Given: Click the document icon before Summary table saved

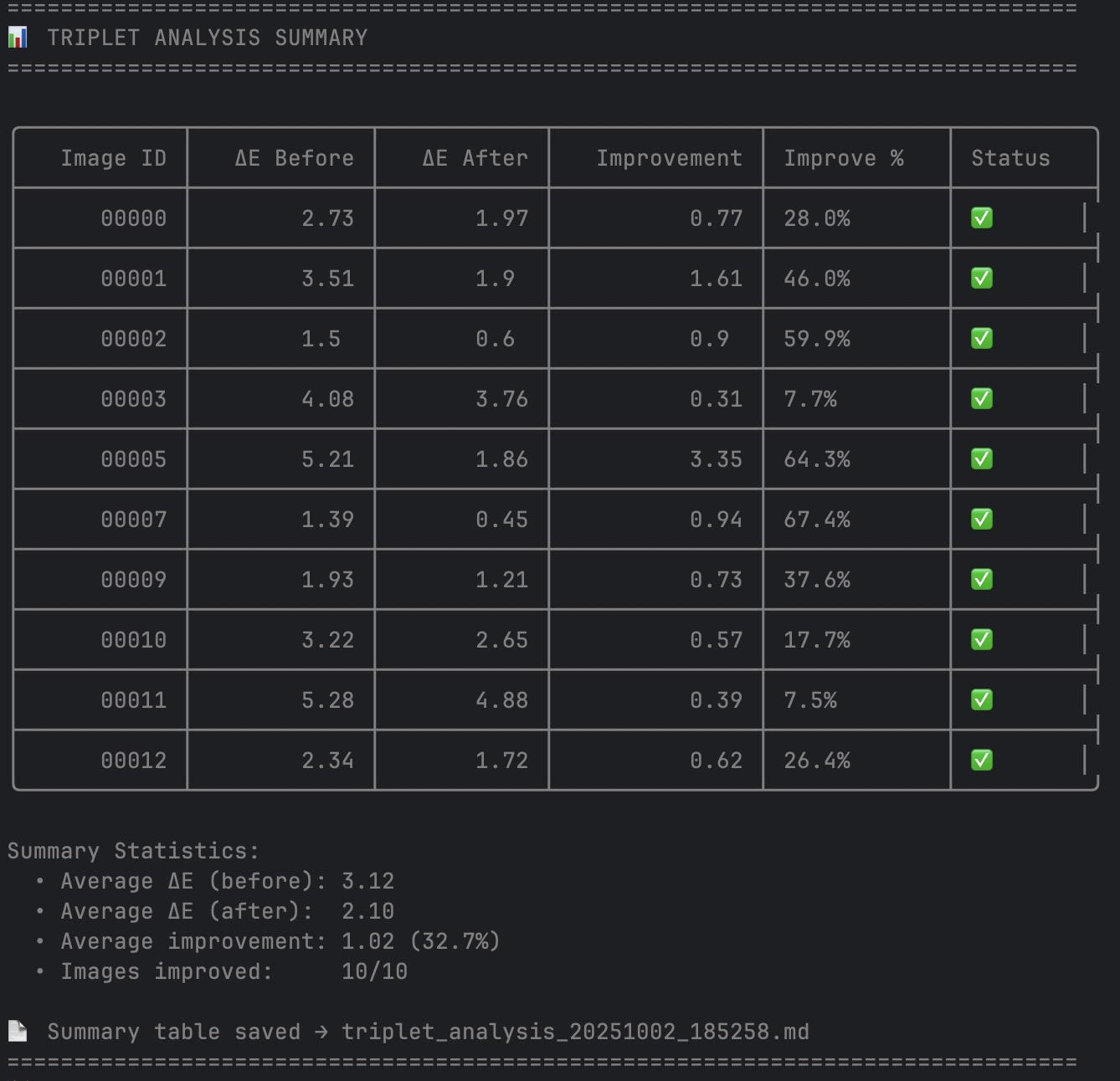Looking at the screenshot, I should [18, 1031].
